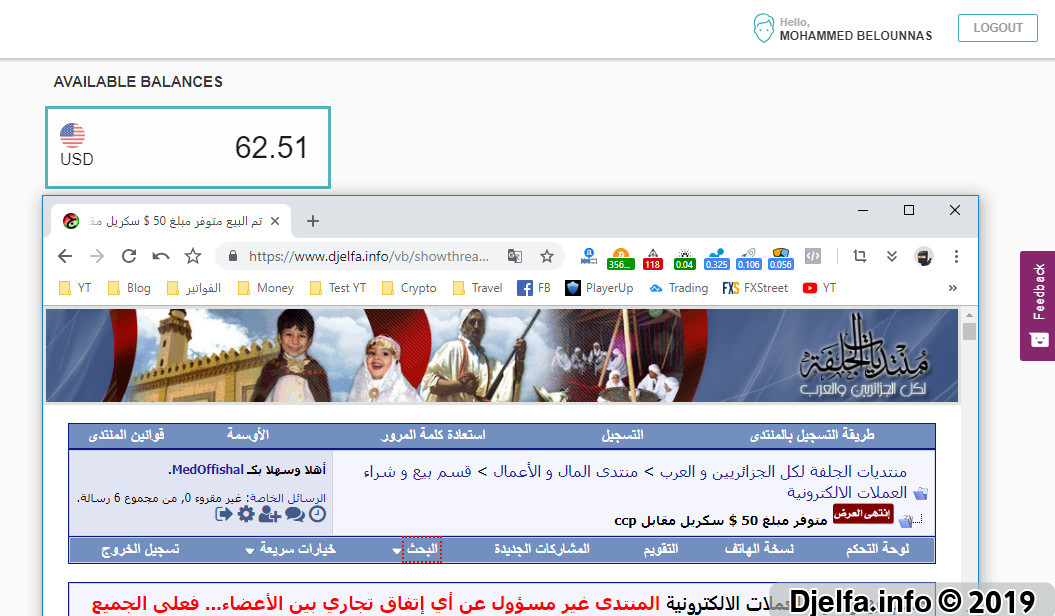Open the Test YT bookmark folder
The height and width of the screenshot is (616, 1055).
[x=338, y=288]
